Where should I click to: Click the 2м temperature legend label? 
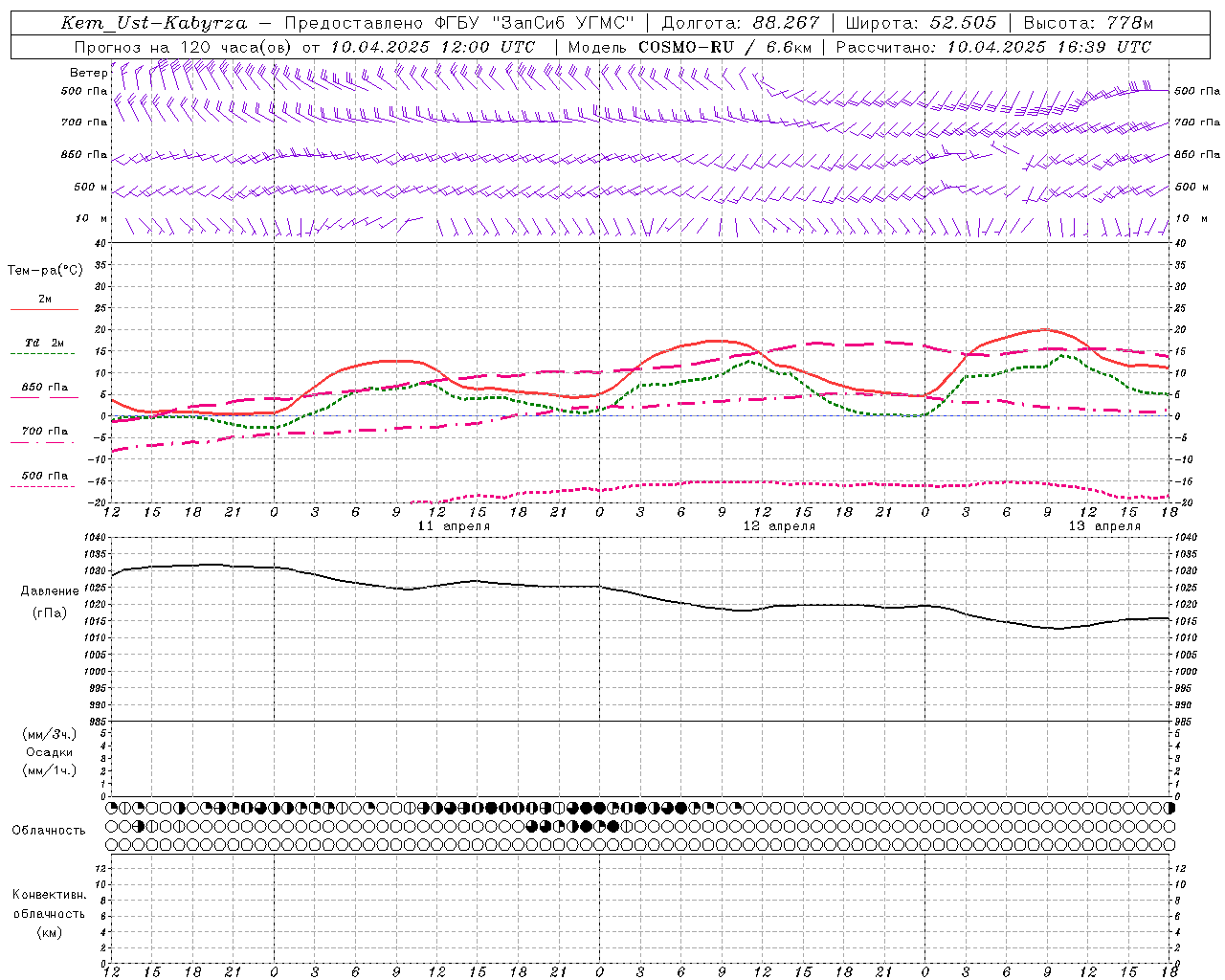coord(45,299)
